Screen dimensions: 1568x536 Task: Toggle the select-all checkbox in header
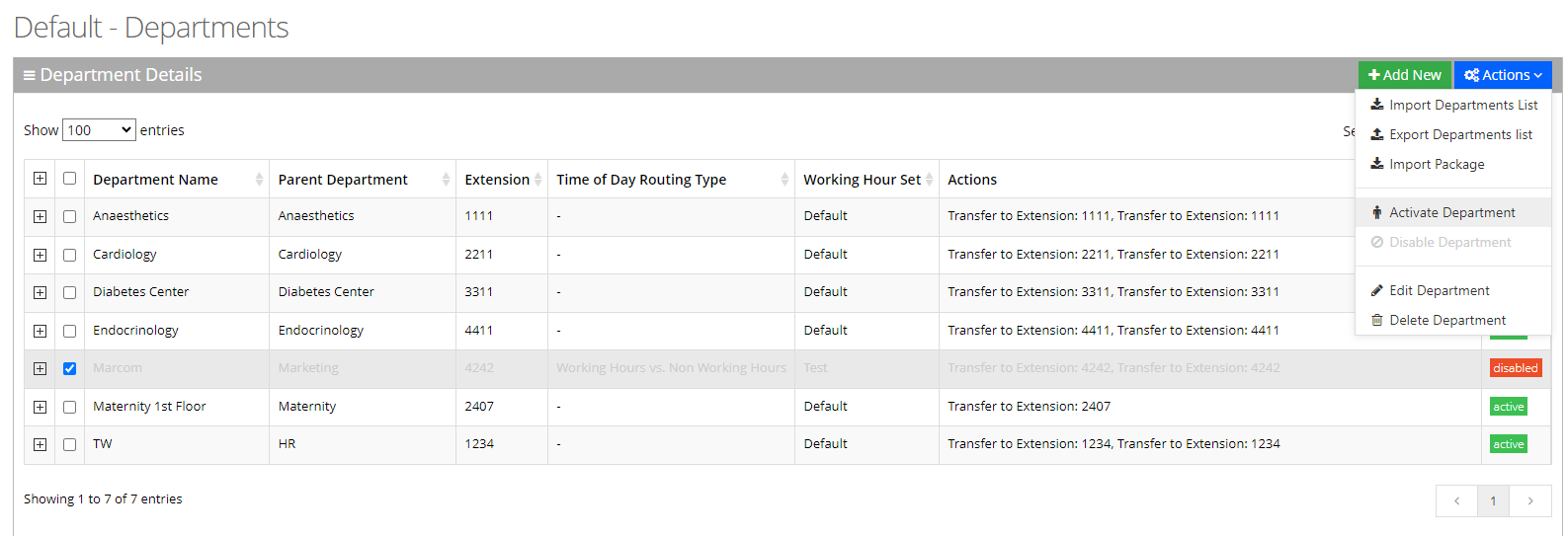click(69, 179)
